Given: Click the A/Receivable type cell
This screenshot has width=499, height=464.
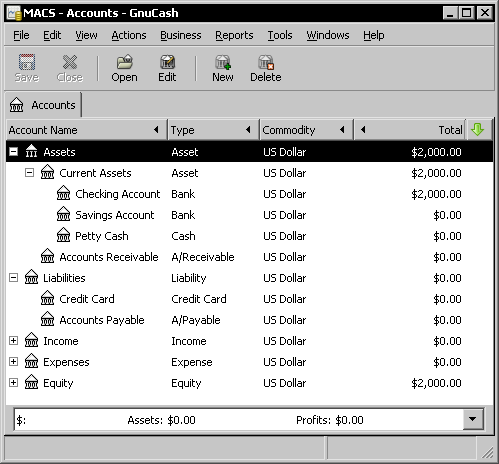Looking at the screenshot, I should 203,257.
